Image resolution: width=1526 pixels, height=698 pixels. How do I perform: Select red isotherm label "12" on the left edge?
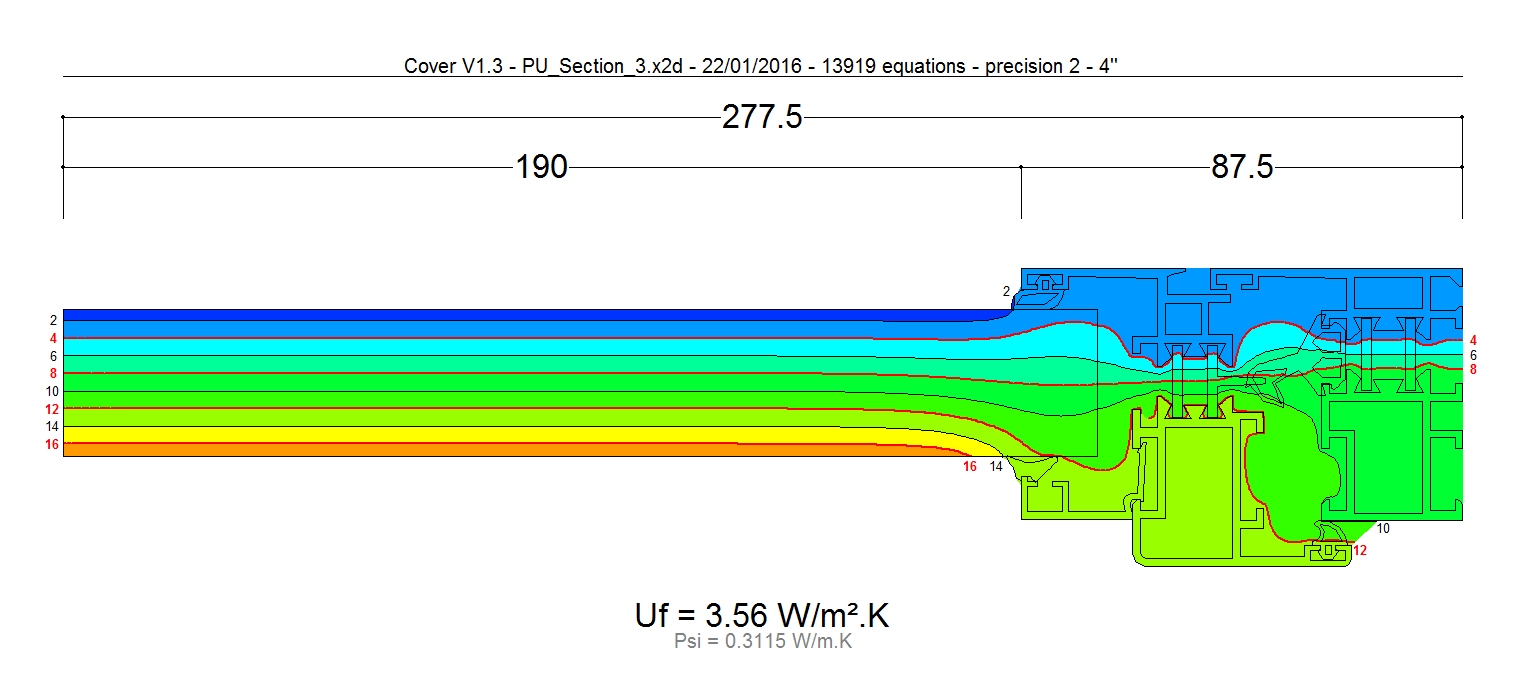tap(52, 409)
